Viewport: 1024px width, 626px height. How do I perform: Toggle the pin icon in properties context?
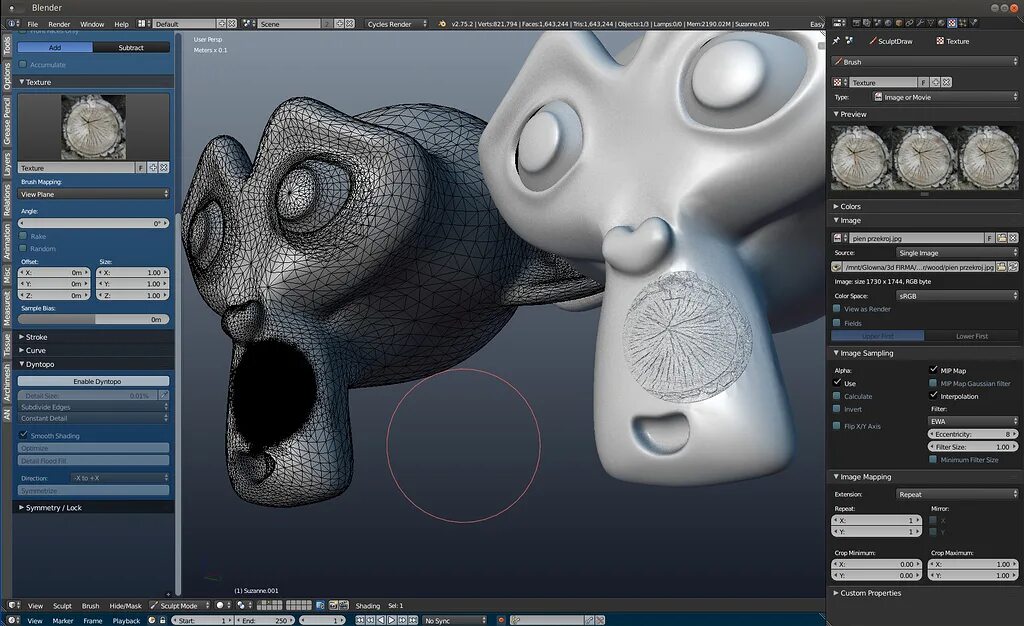pos(836,40)
